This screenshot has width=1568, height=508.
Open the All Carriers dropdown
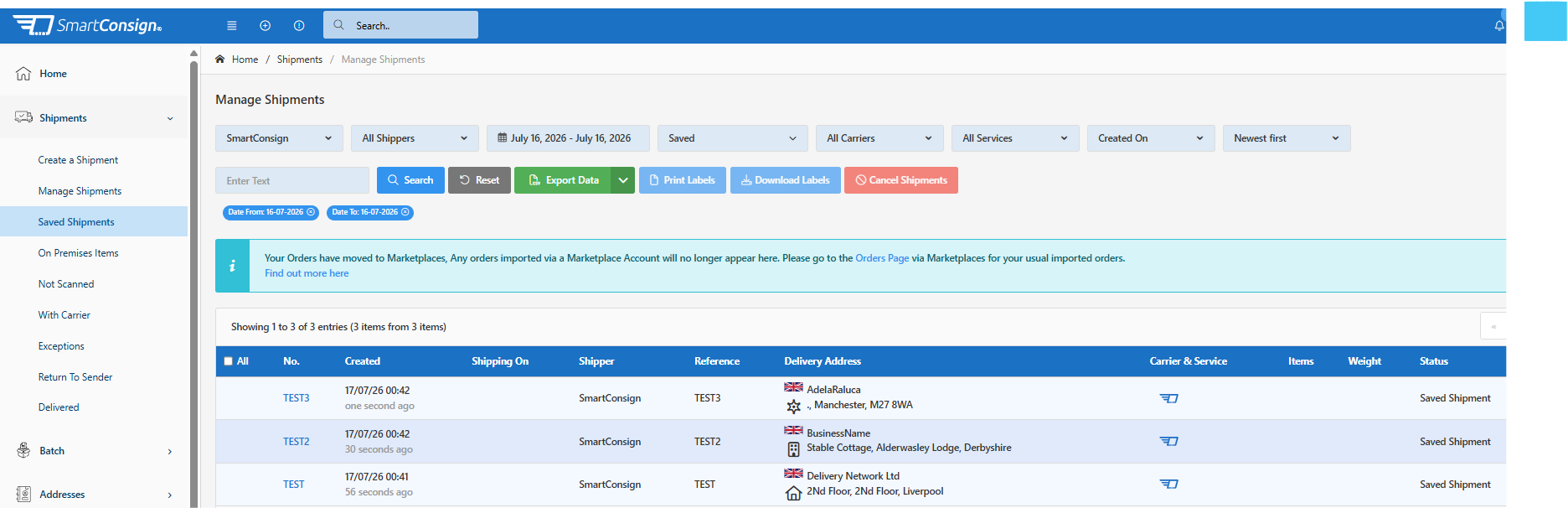tap(879, 138)
